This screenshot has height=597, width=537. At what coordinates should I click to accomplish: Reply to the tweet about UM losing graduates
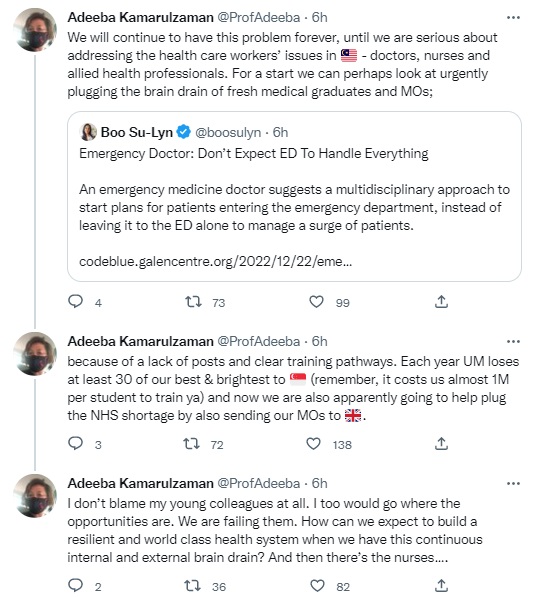point(75,443)
